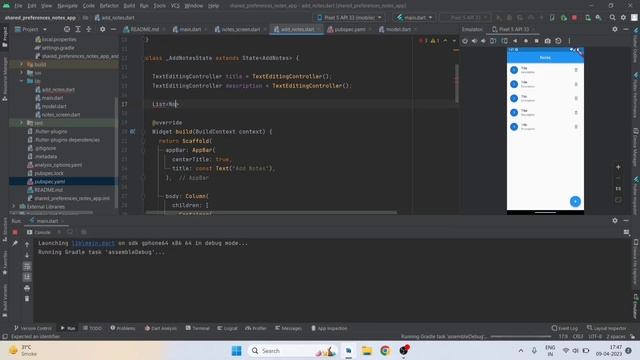The width and height of the screenshot is (640, 360).
Task: Tap emulator Back triangle button
Action: tap(515, 41)
